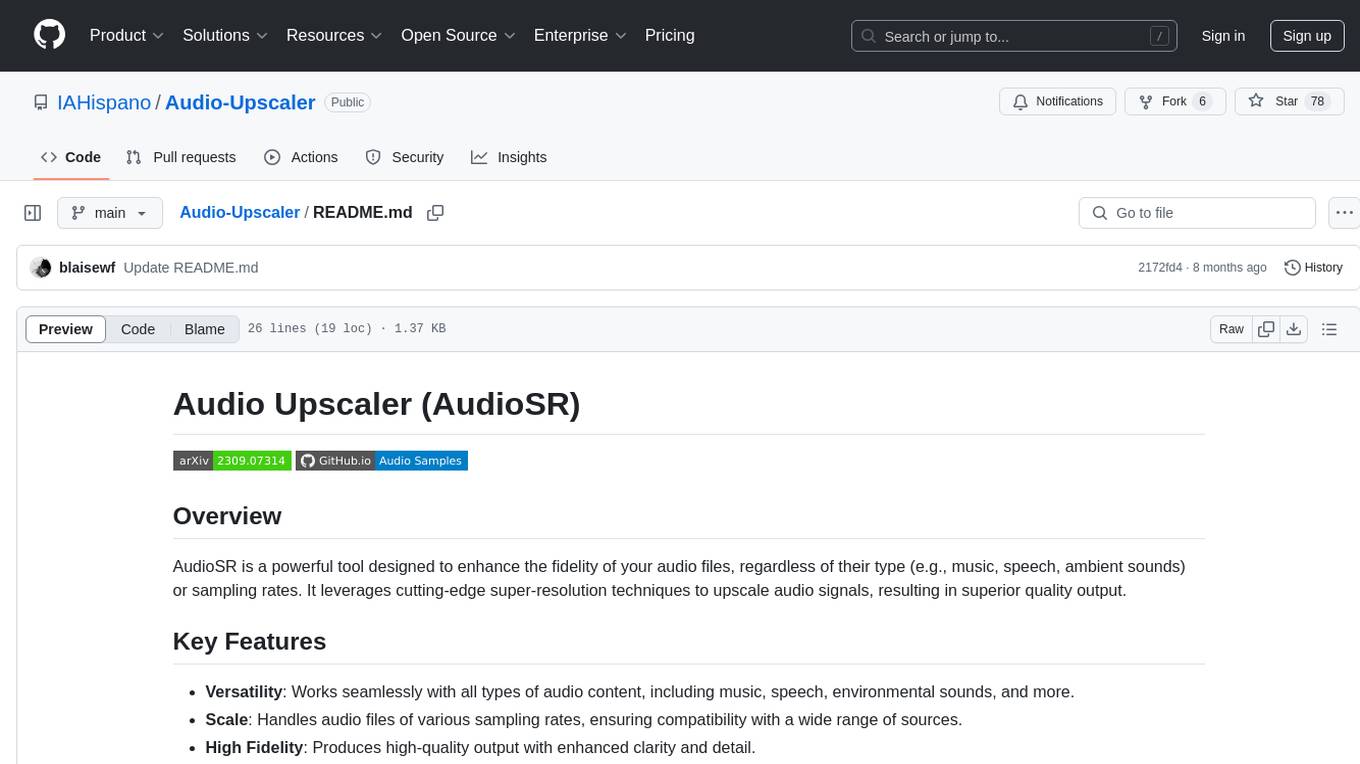
Task: Expand the Resources menu
Action: click(x=334, y=35)
